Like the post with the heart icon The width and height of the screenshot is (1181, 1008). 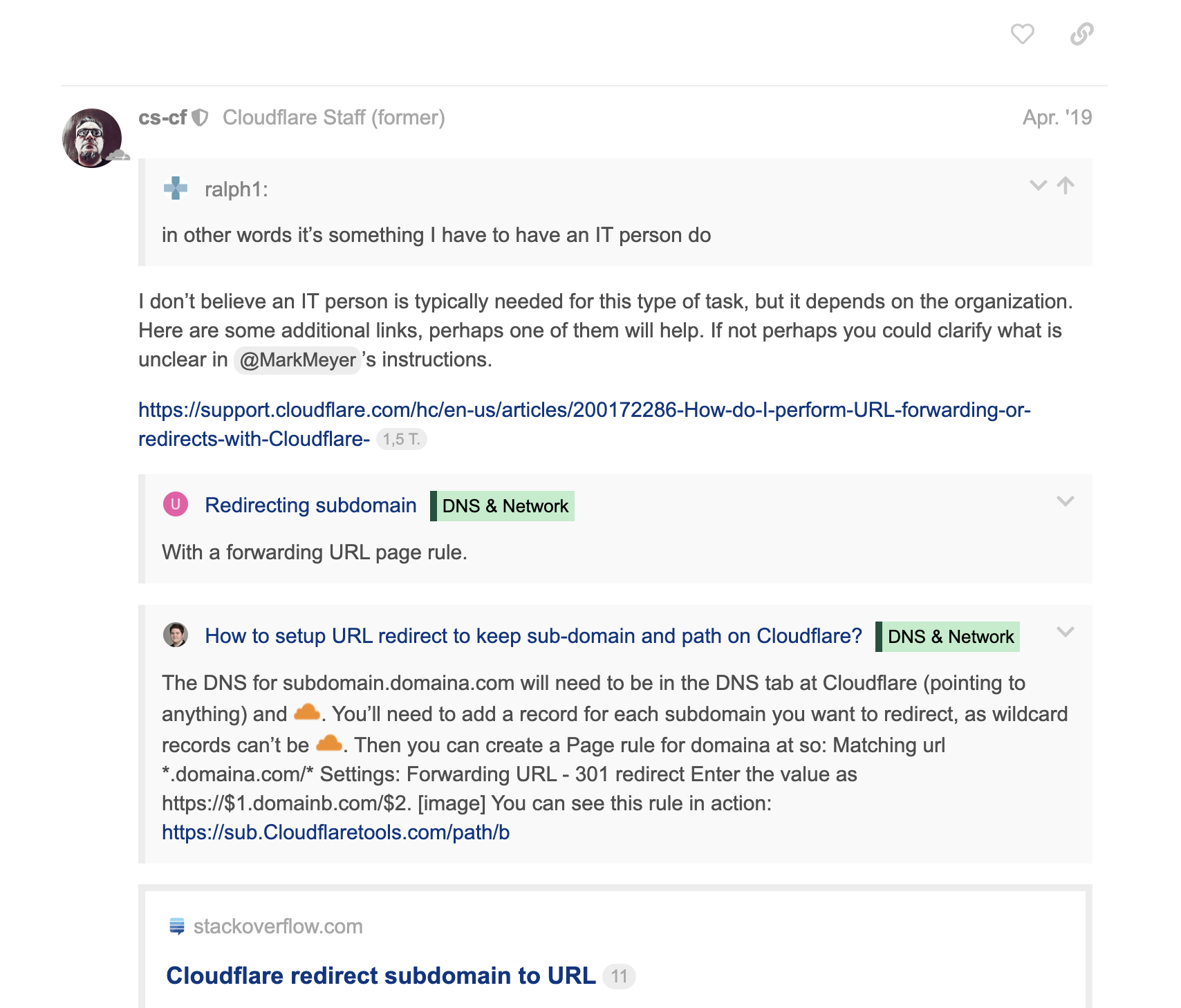click(x=1022, y=34)
